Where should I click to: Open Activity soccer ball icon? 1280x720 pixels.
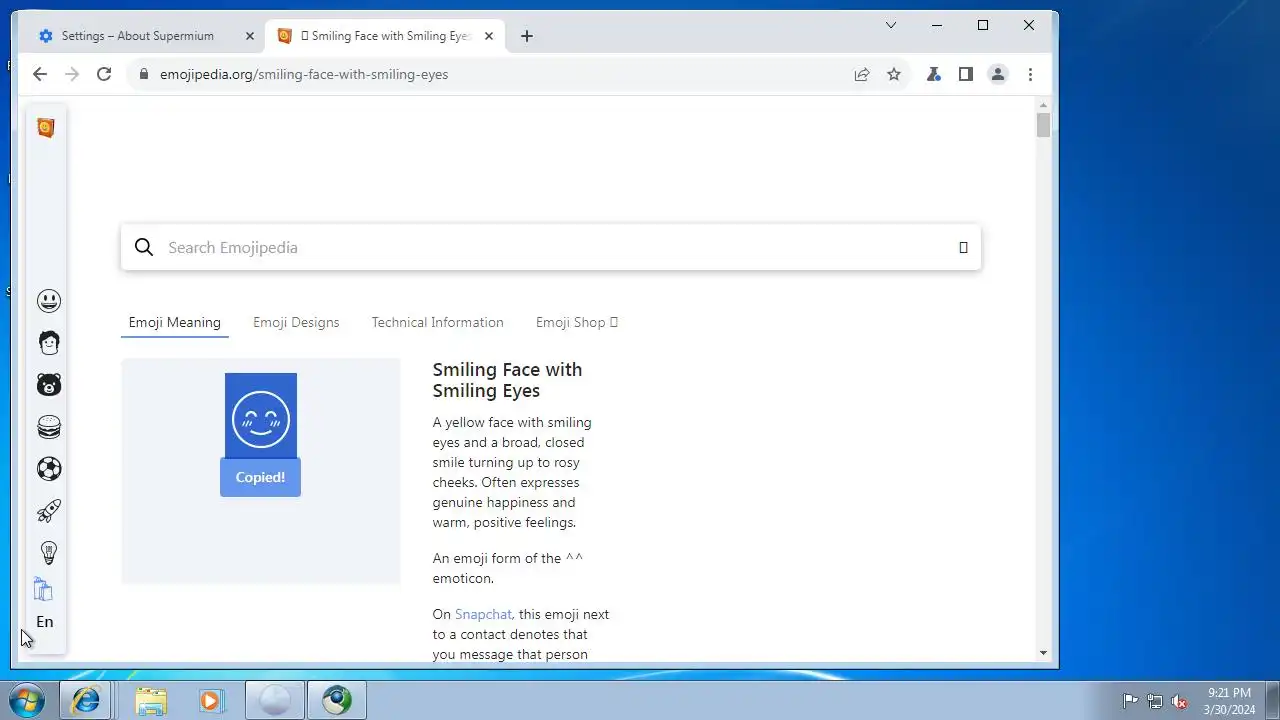point(49,469)
